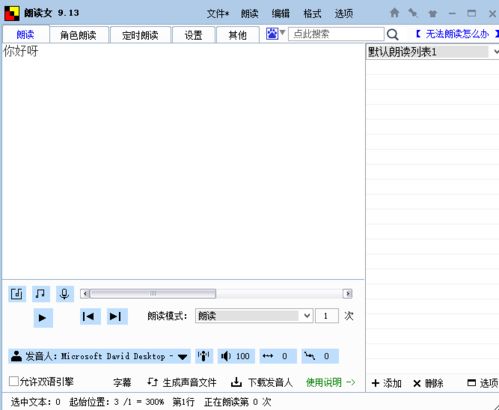Switch to the 定时朗读 tab
The width and height of the screenshot is (499, 410).
pos(140,35)
